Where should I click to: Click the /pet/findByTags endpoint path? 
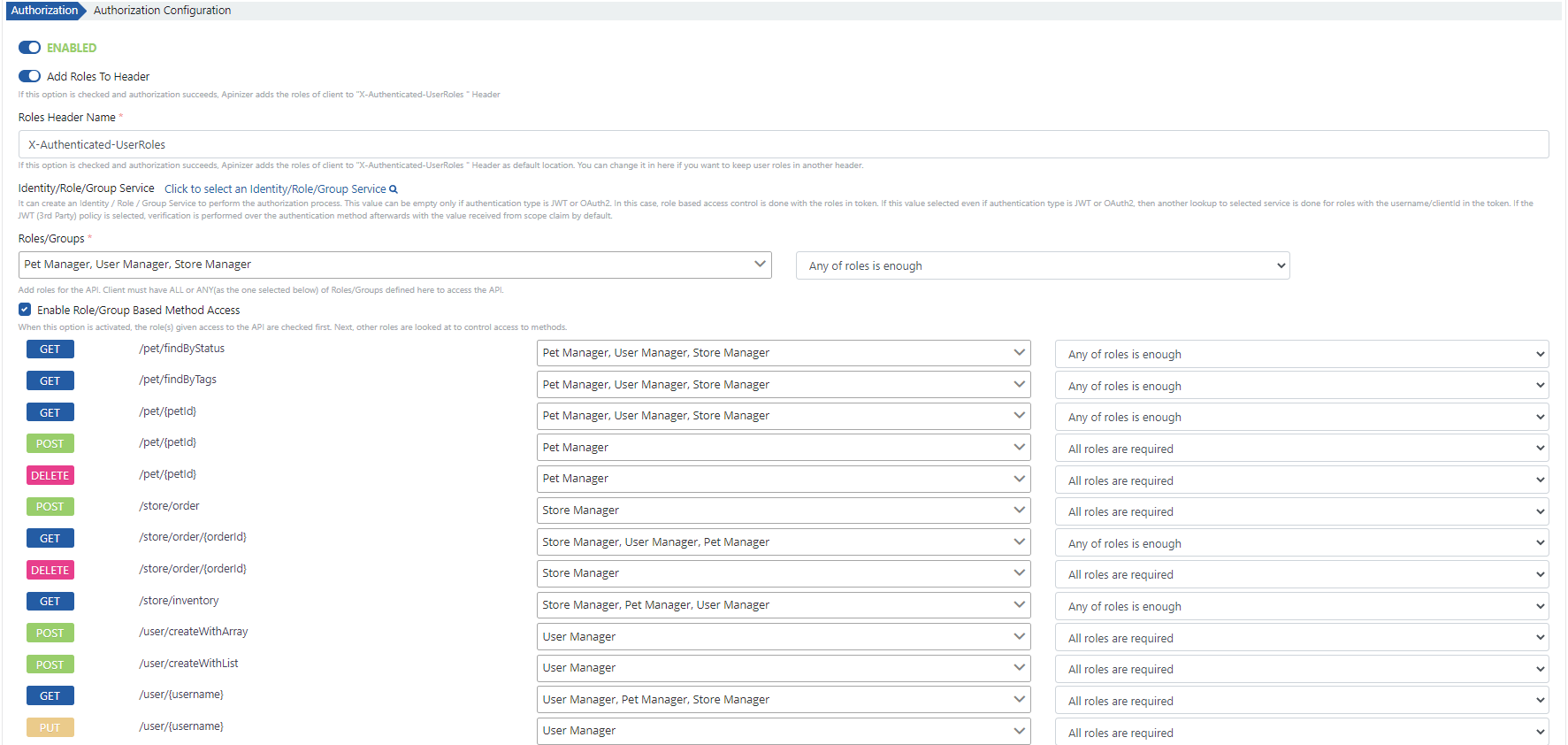point(178,380)
